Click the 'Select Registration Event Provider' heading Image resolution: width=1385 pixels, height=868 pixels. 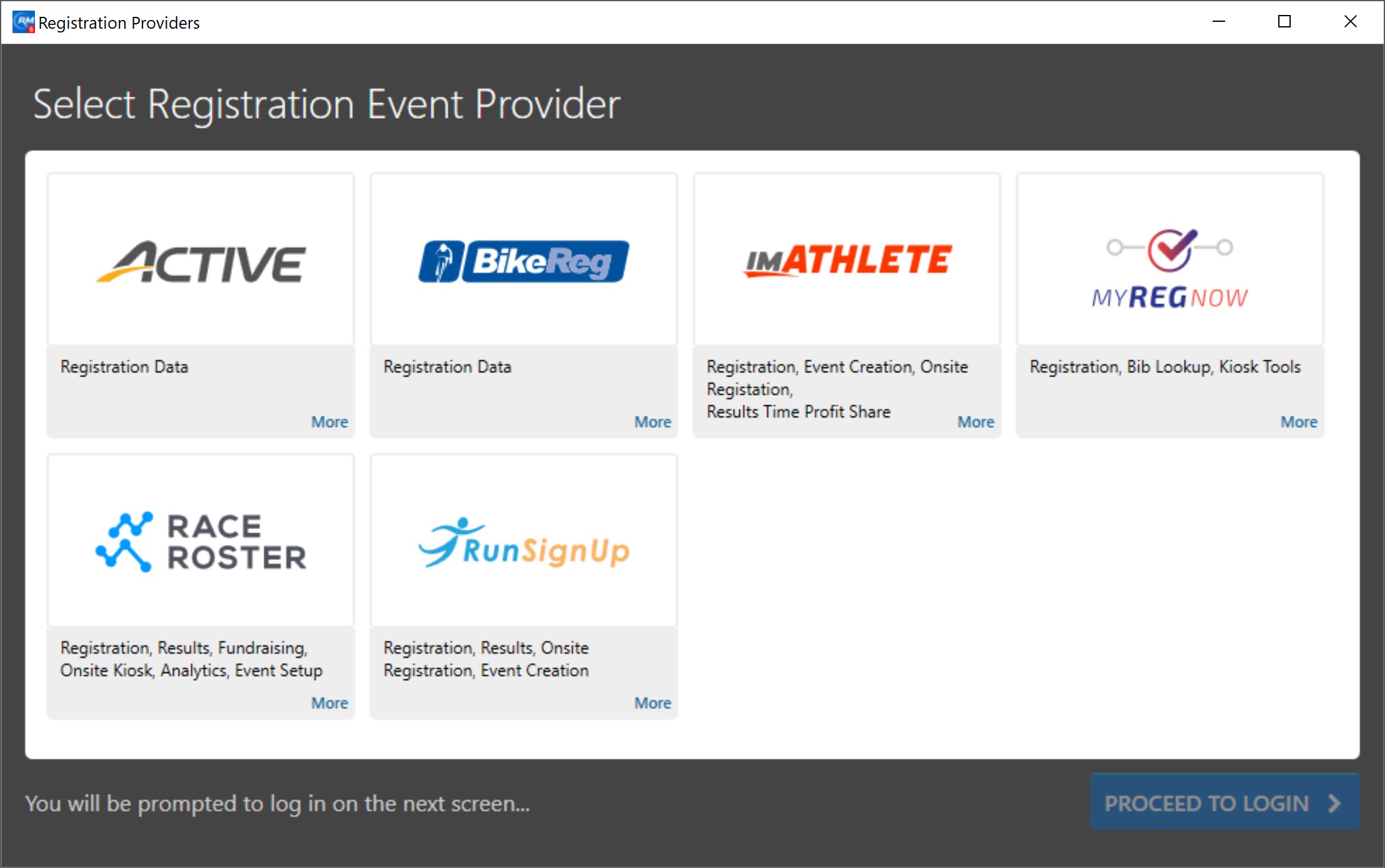pos(327,104)
